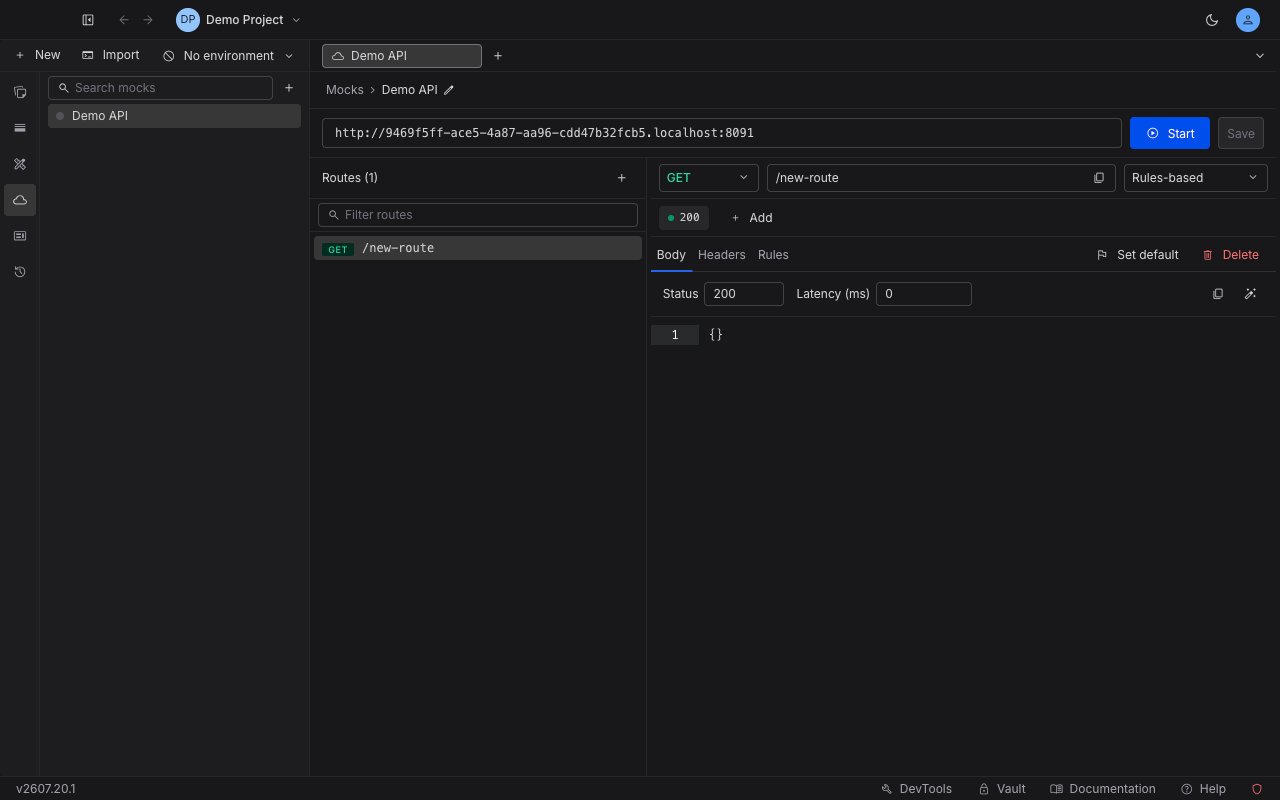Add a new mock with plus icon
The width and height of the screenshot is (1280, 800).
pos(289,88)
